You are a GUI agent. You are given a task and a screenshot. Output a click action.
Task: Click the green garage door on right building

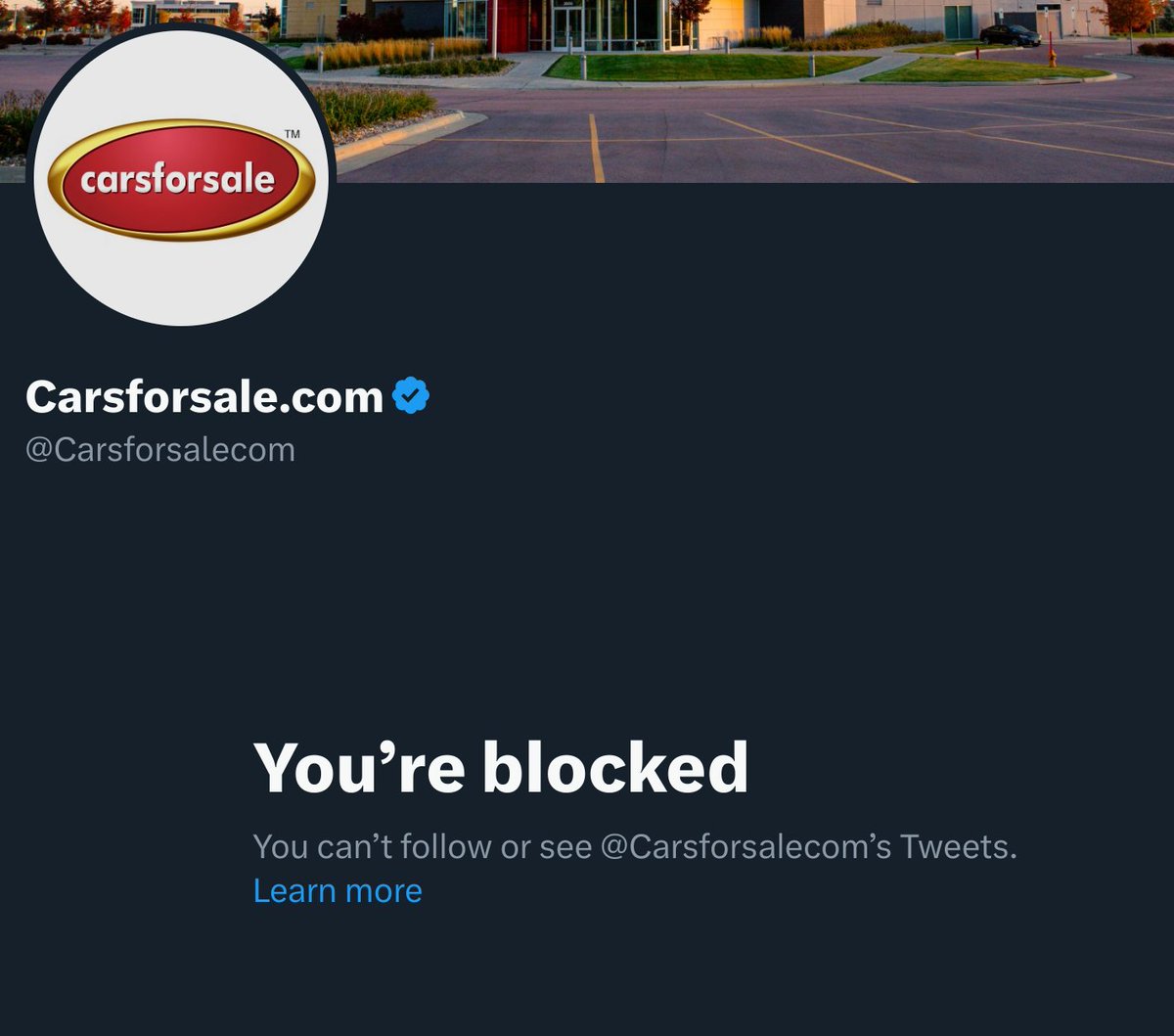click(959, 22)
